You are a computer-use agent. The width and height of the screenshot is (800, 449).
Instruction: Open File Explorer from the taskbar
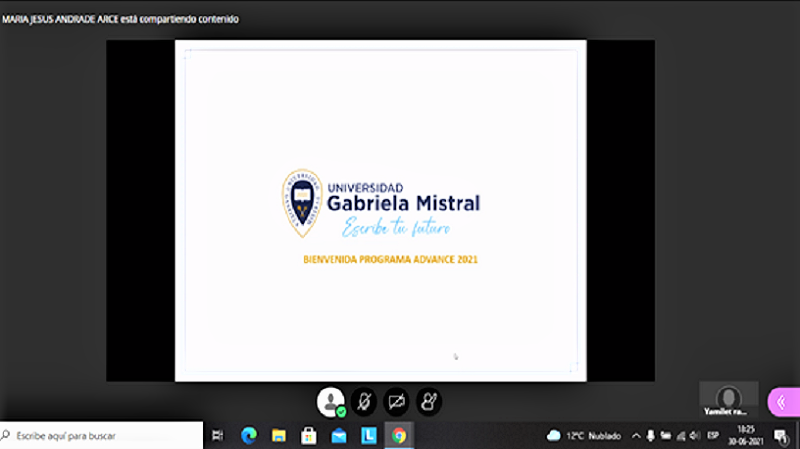click(279, 435)
